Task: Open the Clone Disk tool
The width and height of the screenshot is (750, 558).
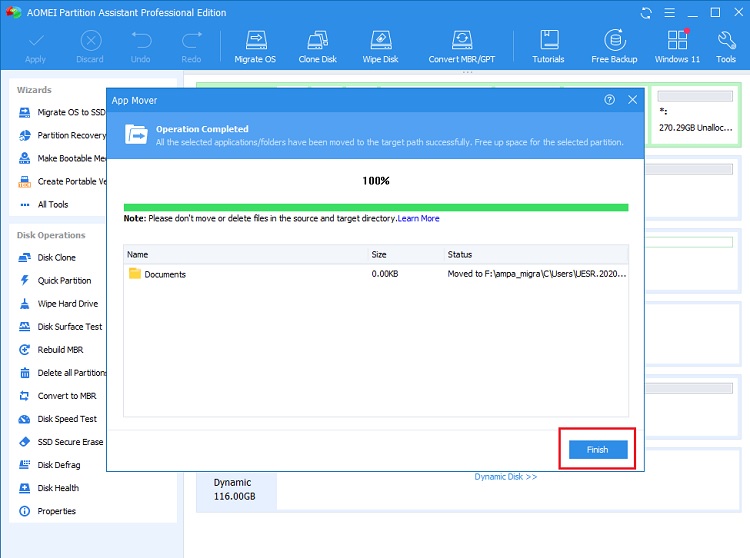Action: (x=318, y=47)
